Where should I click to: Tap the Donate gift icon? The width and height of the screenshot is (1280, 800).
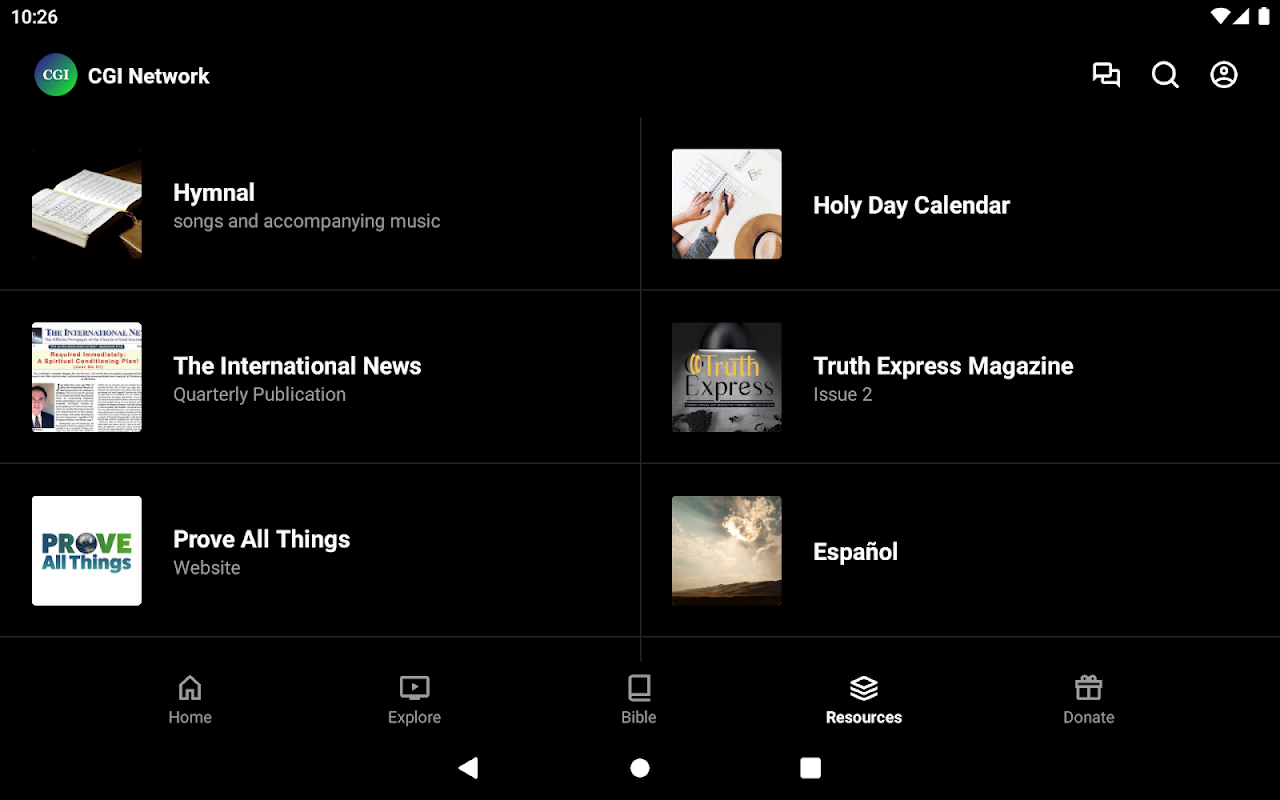(1088, 688)
